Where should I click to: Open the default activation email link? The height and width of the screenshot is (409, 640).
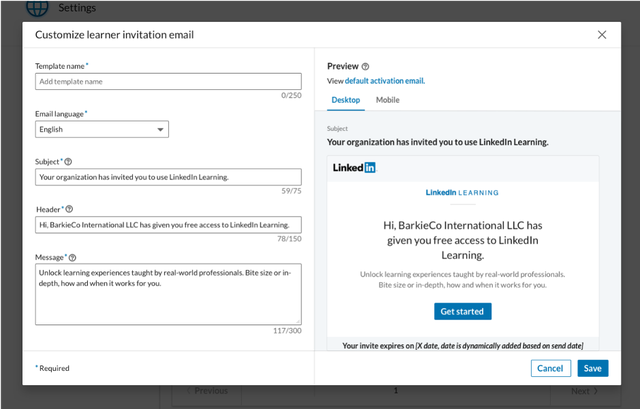tap(385, 81)
